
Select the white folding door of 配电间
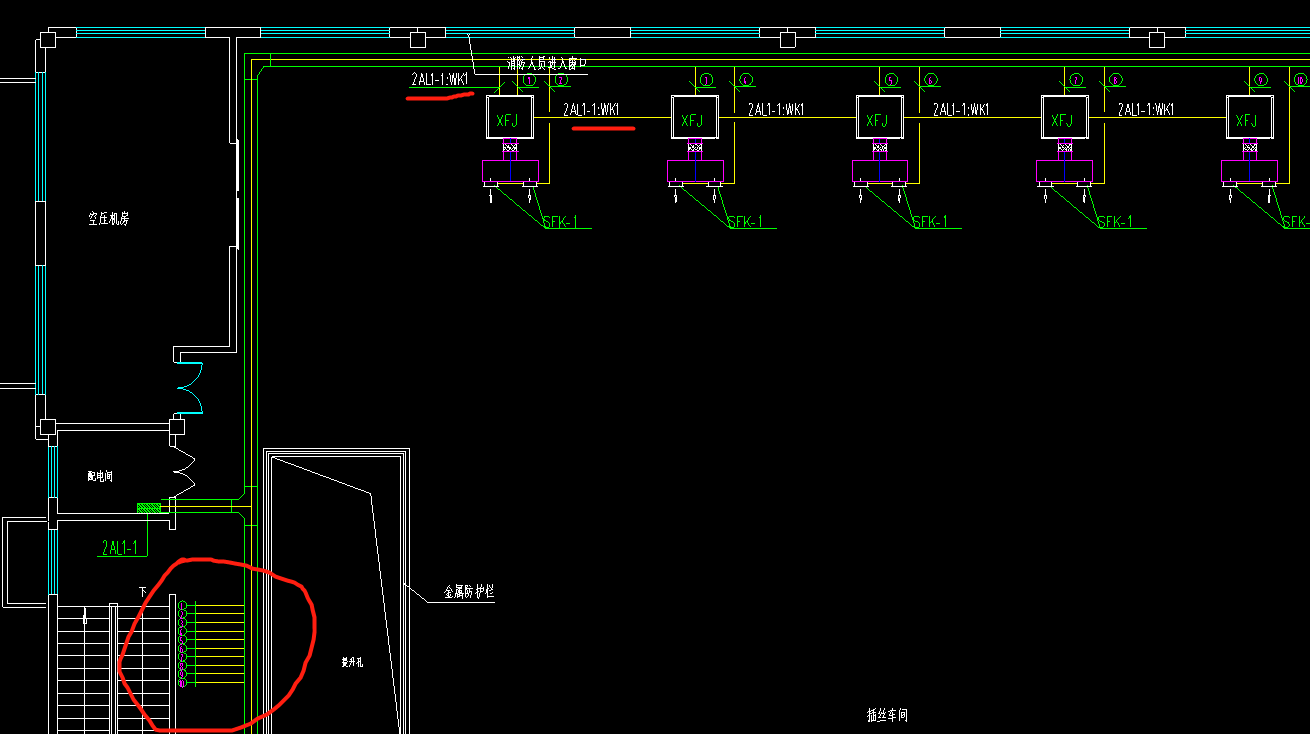(183, 474)
